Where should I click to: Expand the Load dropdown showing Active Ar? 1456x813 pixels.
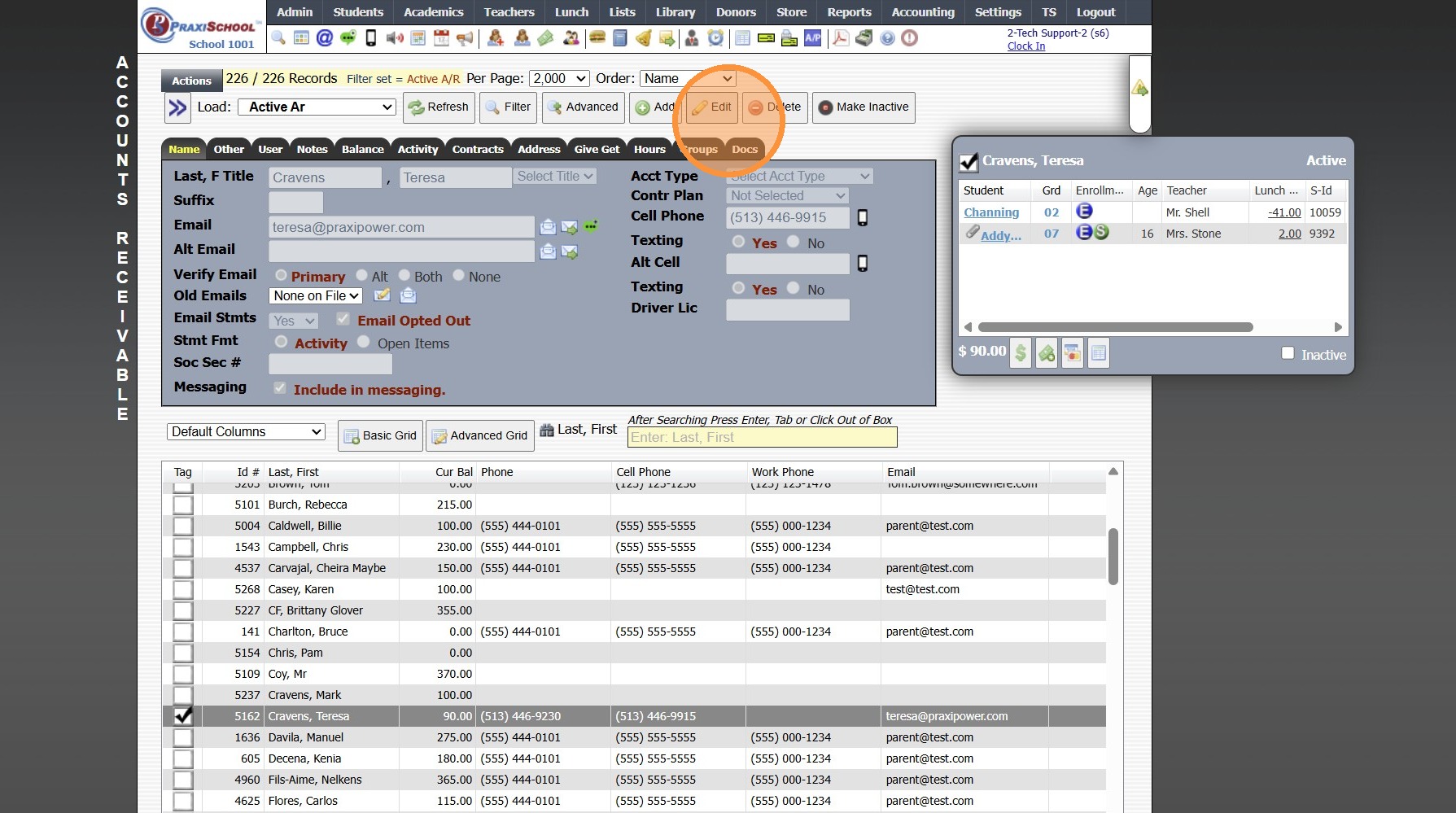coord(317,107)
